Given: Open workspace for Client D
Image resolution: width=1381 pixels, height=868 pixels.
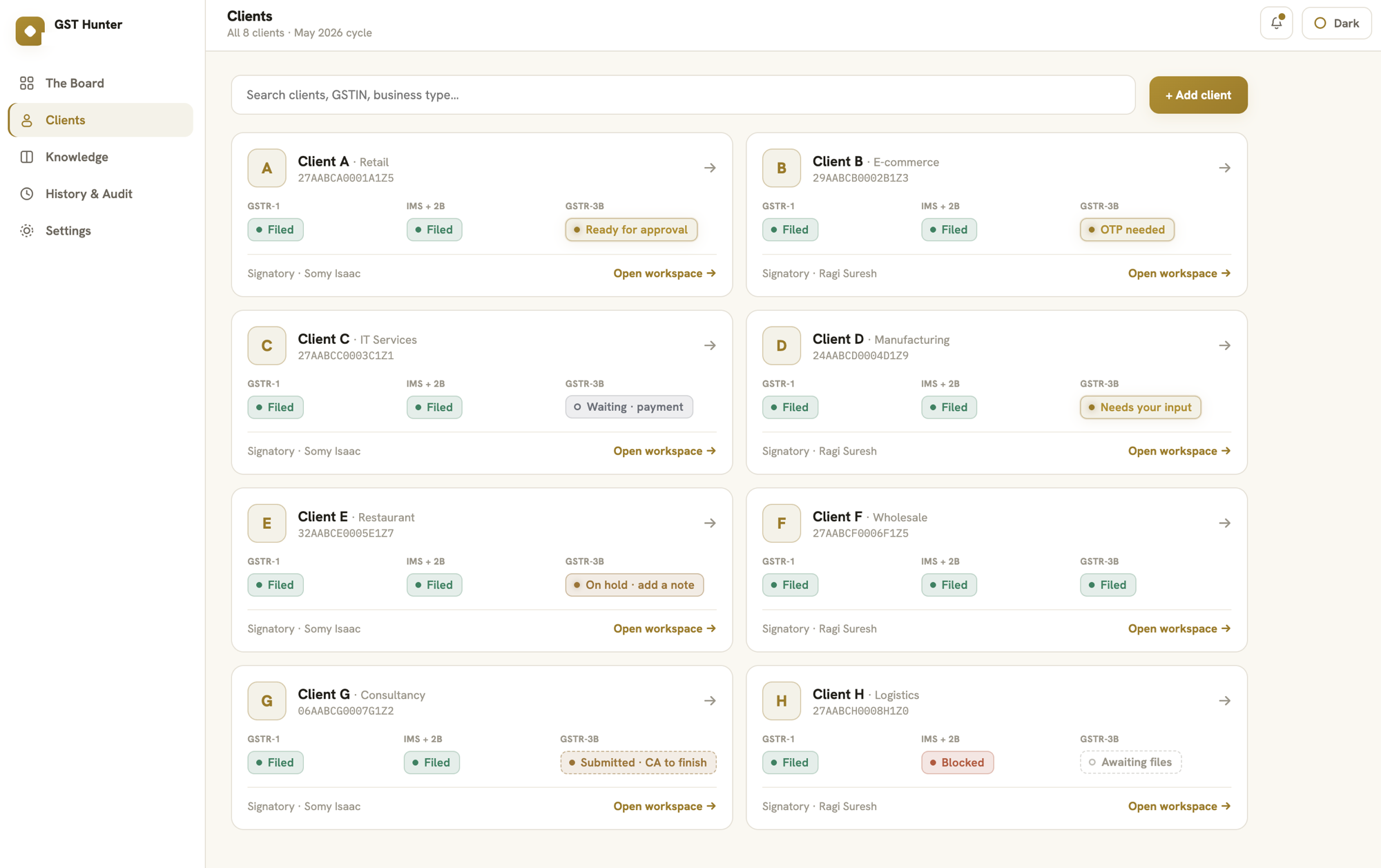Looking at the screenshot, I should [1179, 451].
